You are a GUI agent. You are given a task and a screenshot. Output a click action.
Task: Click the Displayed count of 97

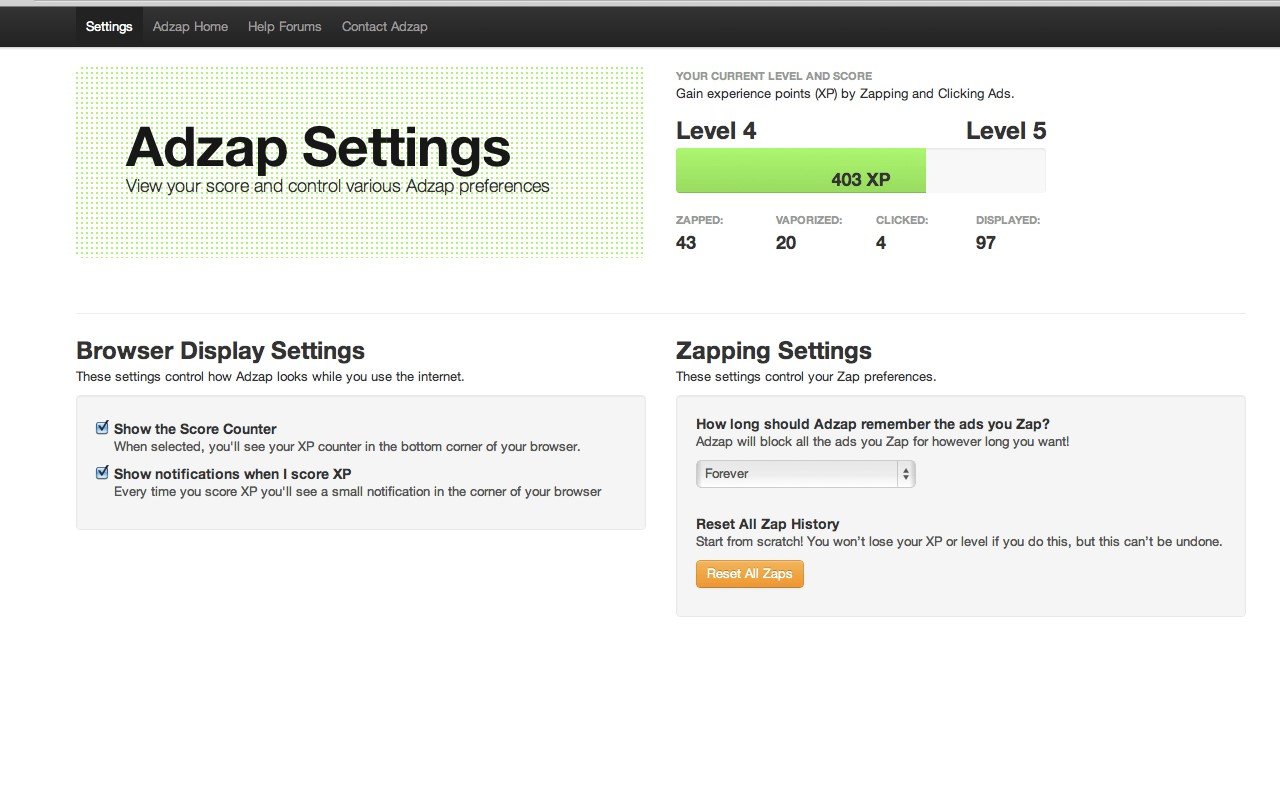(x=986, y=243)
